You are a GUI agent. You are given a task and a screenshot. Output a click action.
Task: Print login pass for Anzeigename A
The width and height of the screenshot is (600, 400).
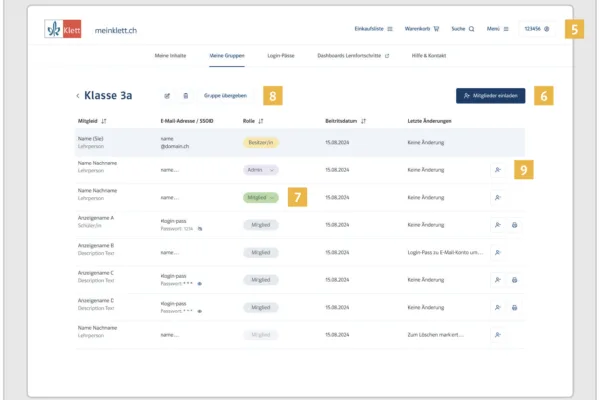tap(515, 225)
